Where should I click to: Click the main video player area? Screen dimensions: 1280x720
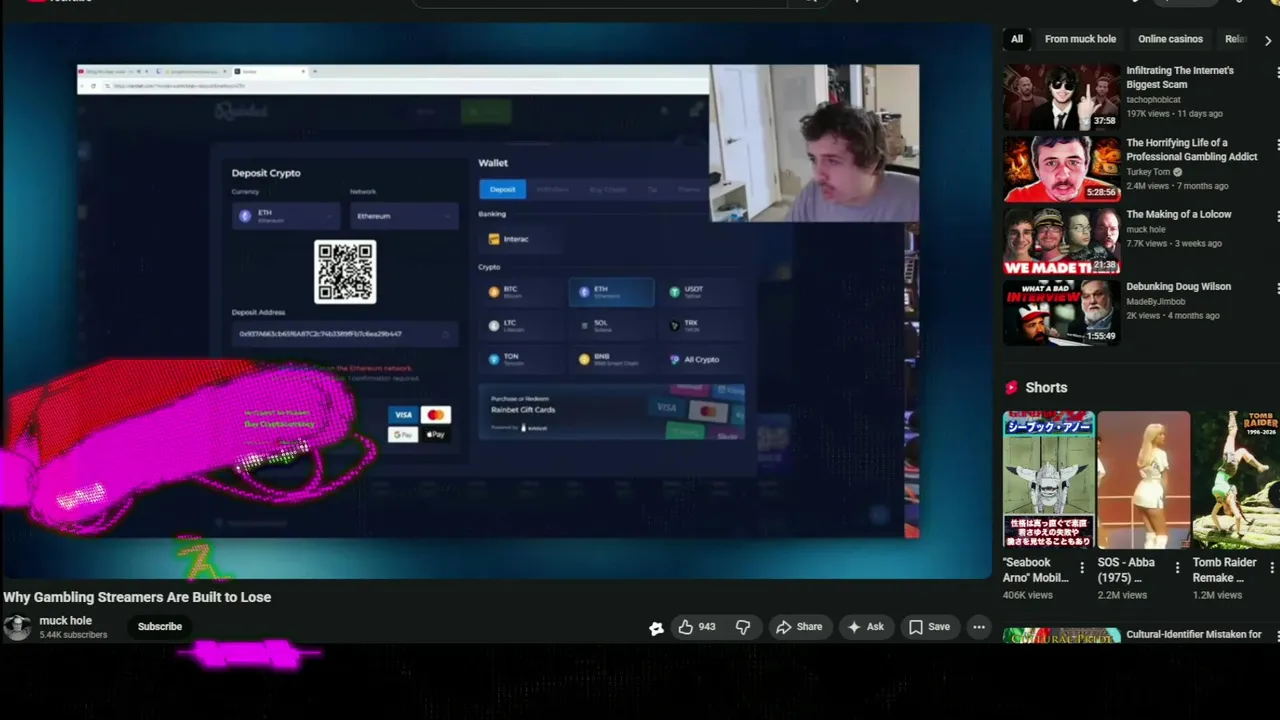pos(497,301)
